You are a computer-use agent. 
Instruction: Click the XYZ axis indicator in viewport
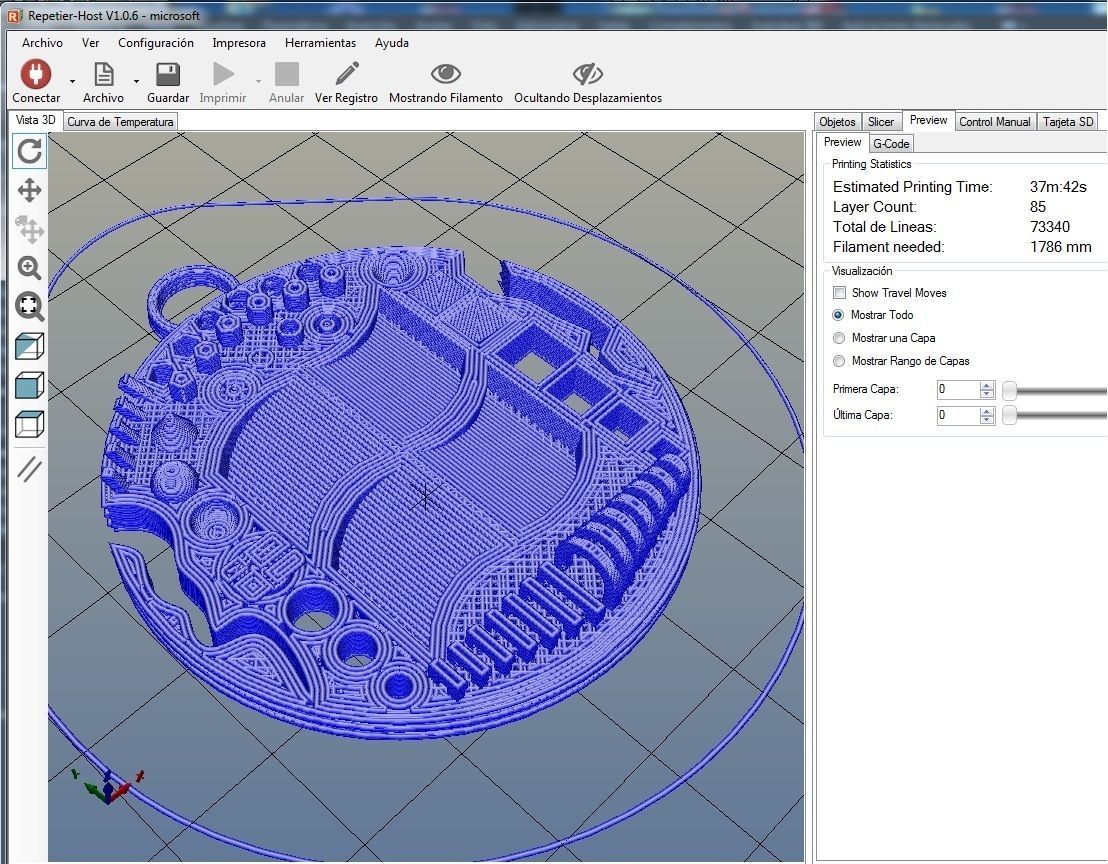pyautogui.click(x=107, y=786)
